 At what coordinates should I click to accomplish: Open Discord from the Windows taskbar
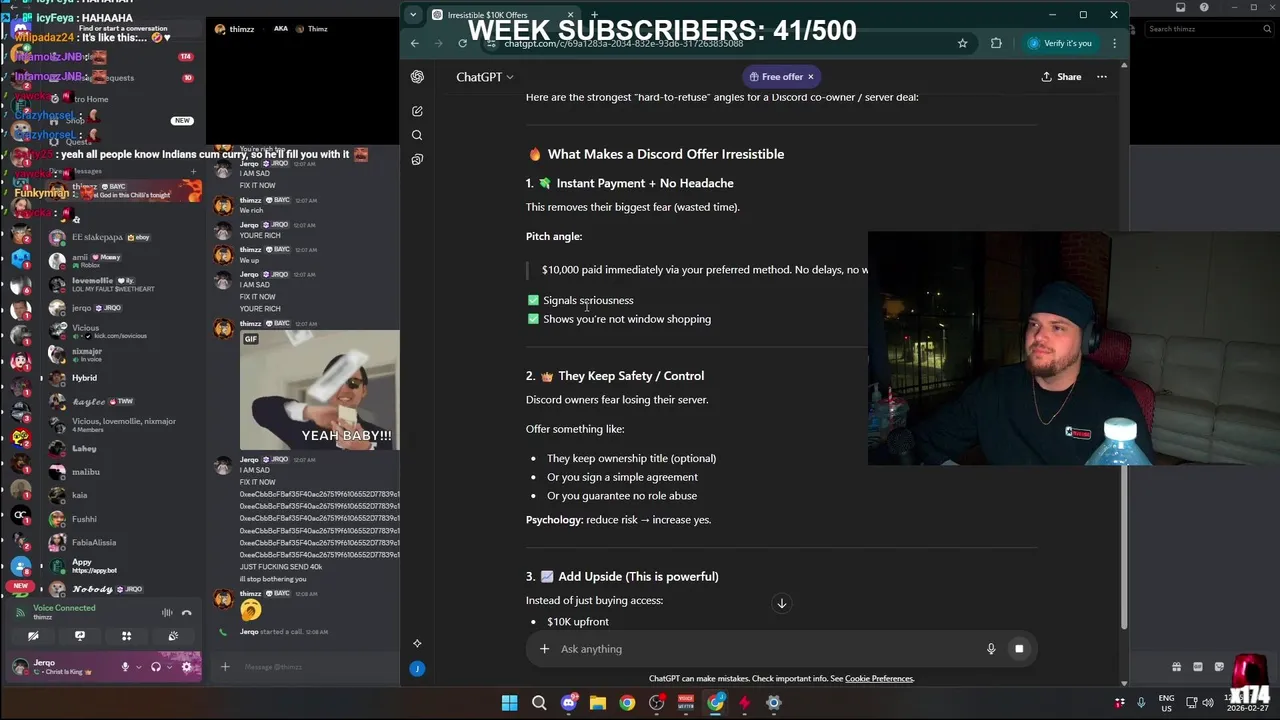(x=569, y=703)
